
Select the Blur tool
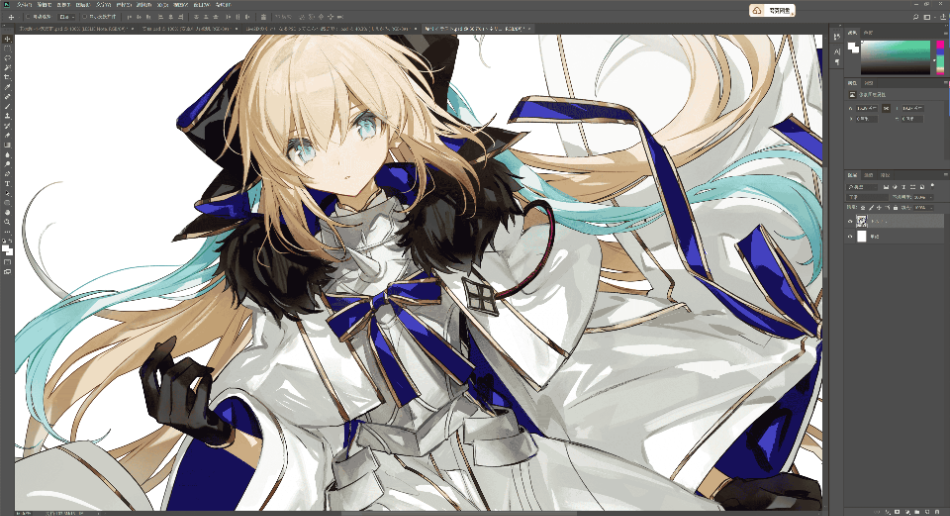pos(7,155)
